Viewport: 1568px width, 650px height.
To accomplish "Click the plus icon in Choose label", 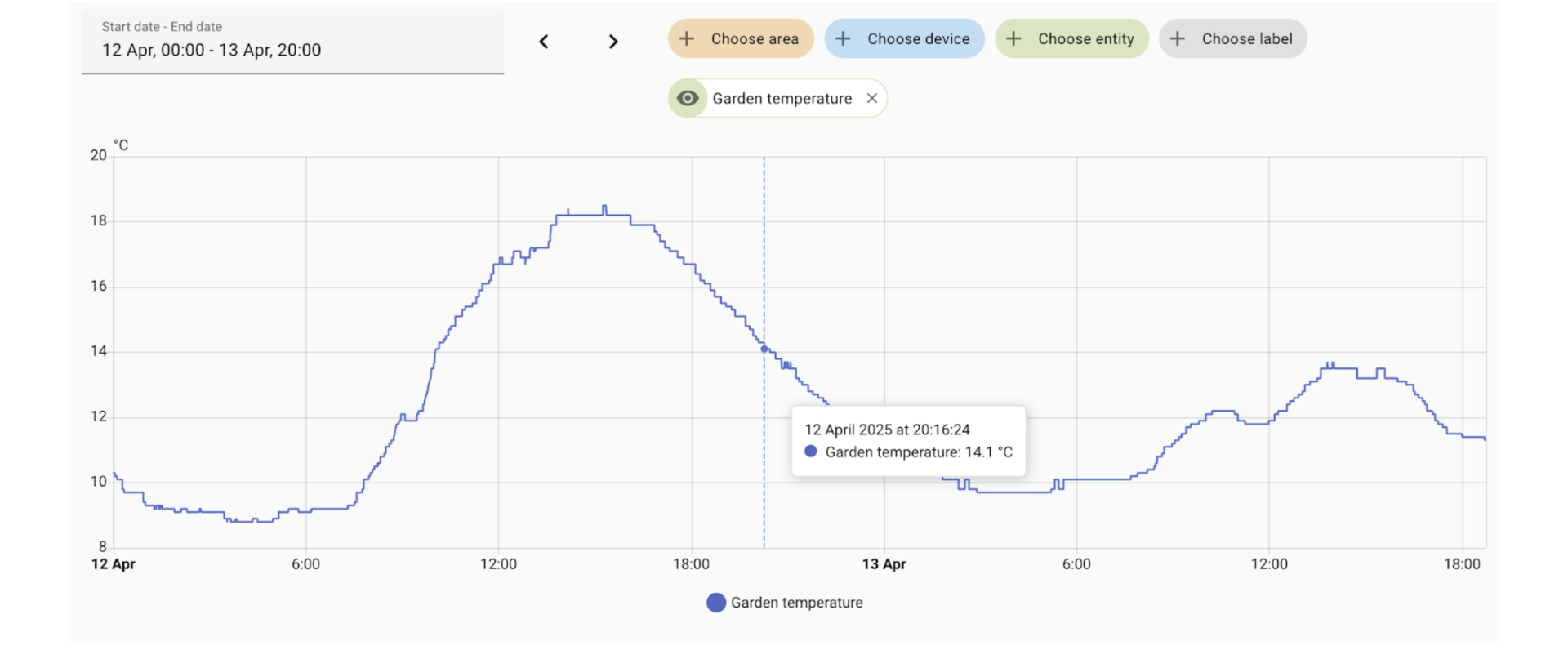I will point(1178,39).
